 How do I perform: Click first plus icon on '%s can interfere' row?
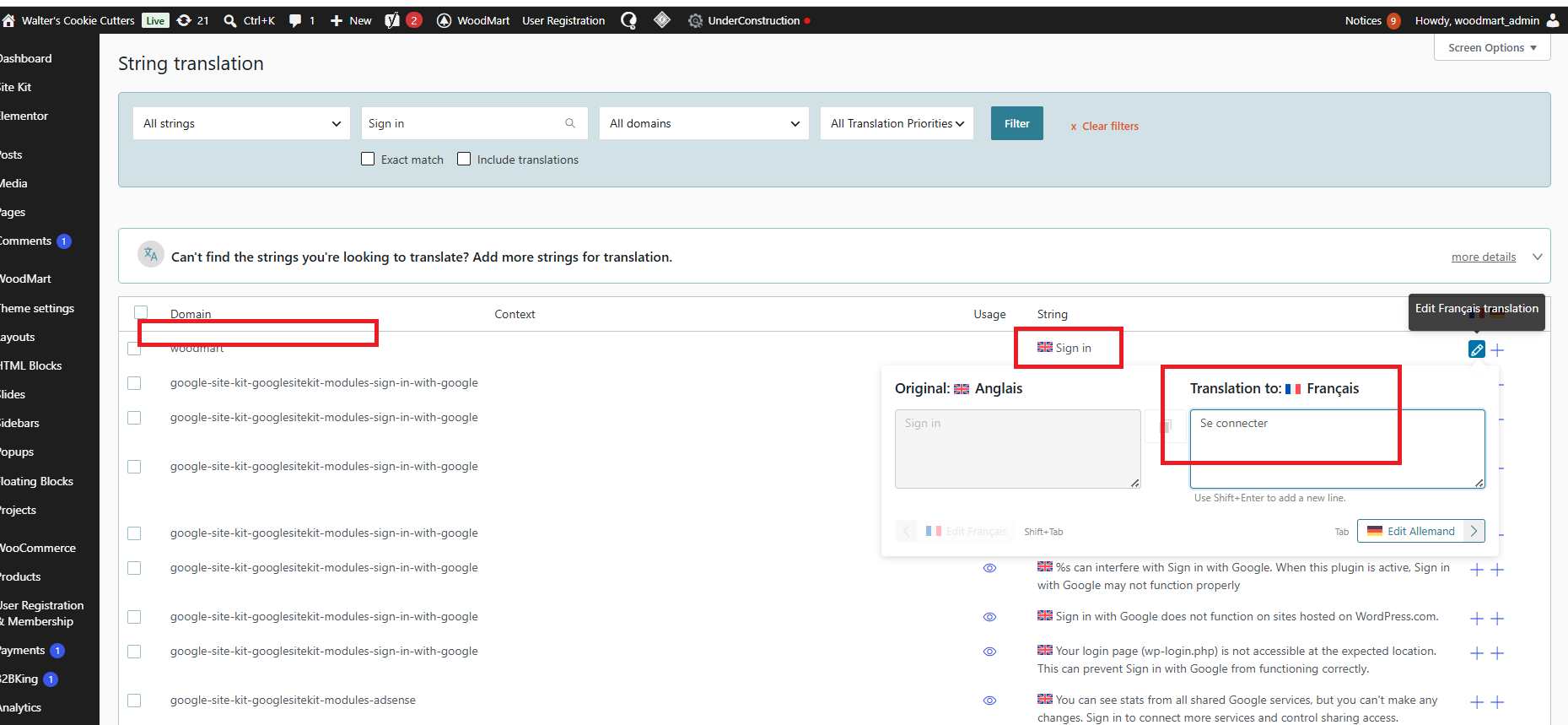pos(1477,570)
